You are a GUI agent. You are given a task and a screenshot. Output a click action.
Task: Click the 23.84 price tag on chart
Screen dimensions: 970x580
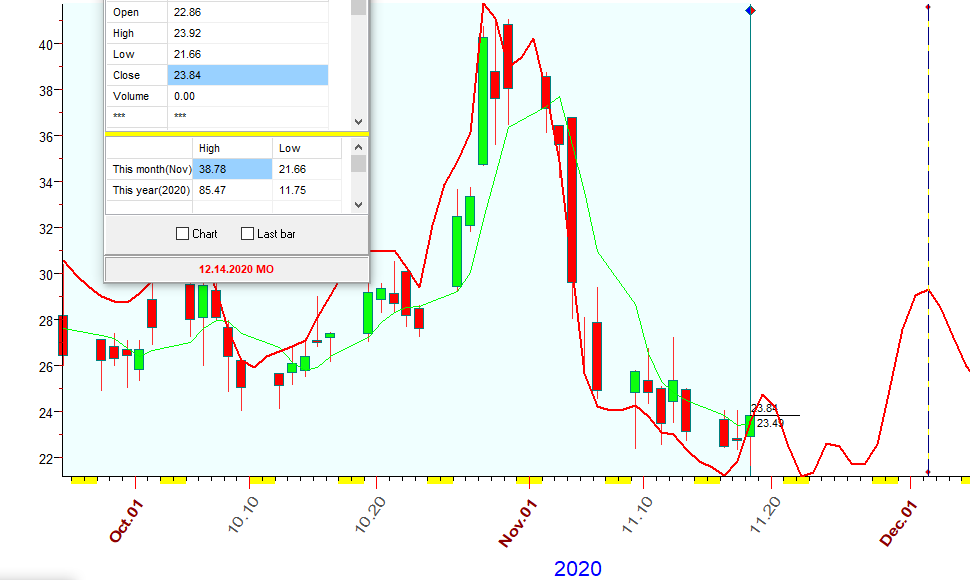pos(764,408)
